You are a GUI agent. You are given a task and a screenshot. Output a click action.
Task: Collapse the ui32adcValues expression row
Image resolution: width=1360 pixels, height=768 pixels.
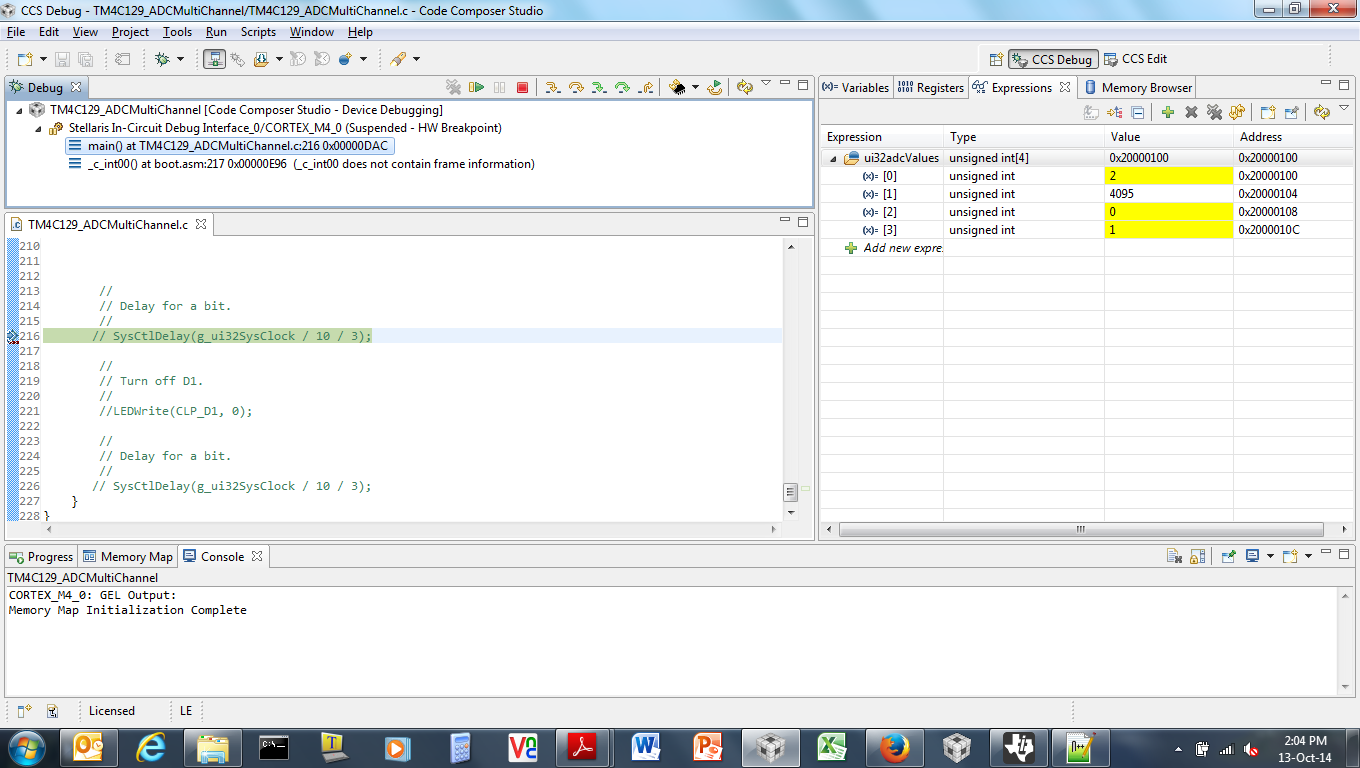tap(833, 158)
